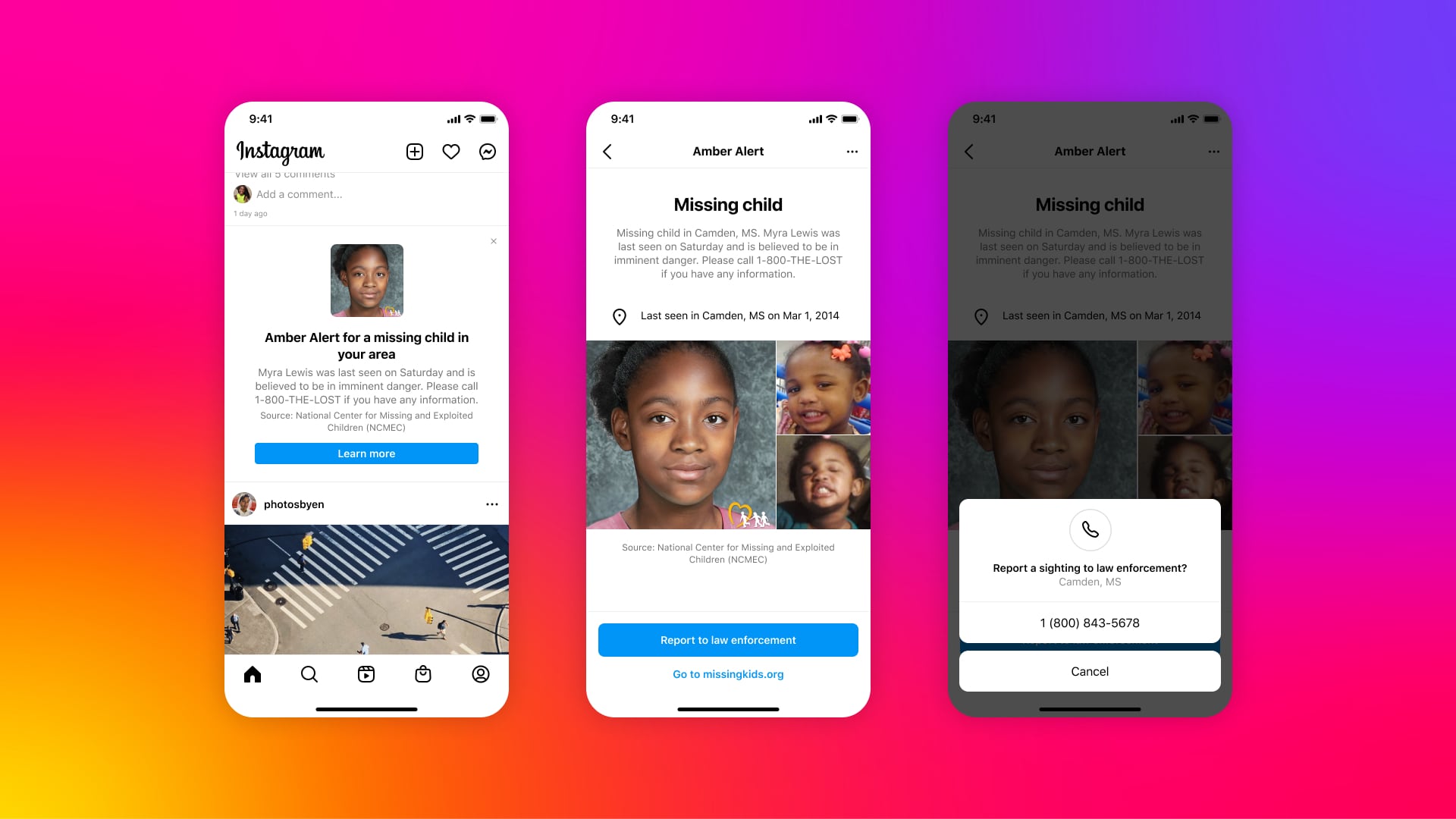Tap phone number 1 800 843-5678 to call
The image size is (1456, 819).
1090,622
